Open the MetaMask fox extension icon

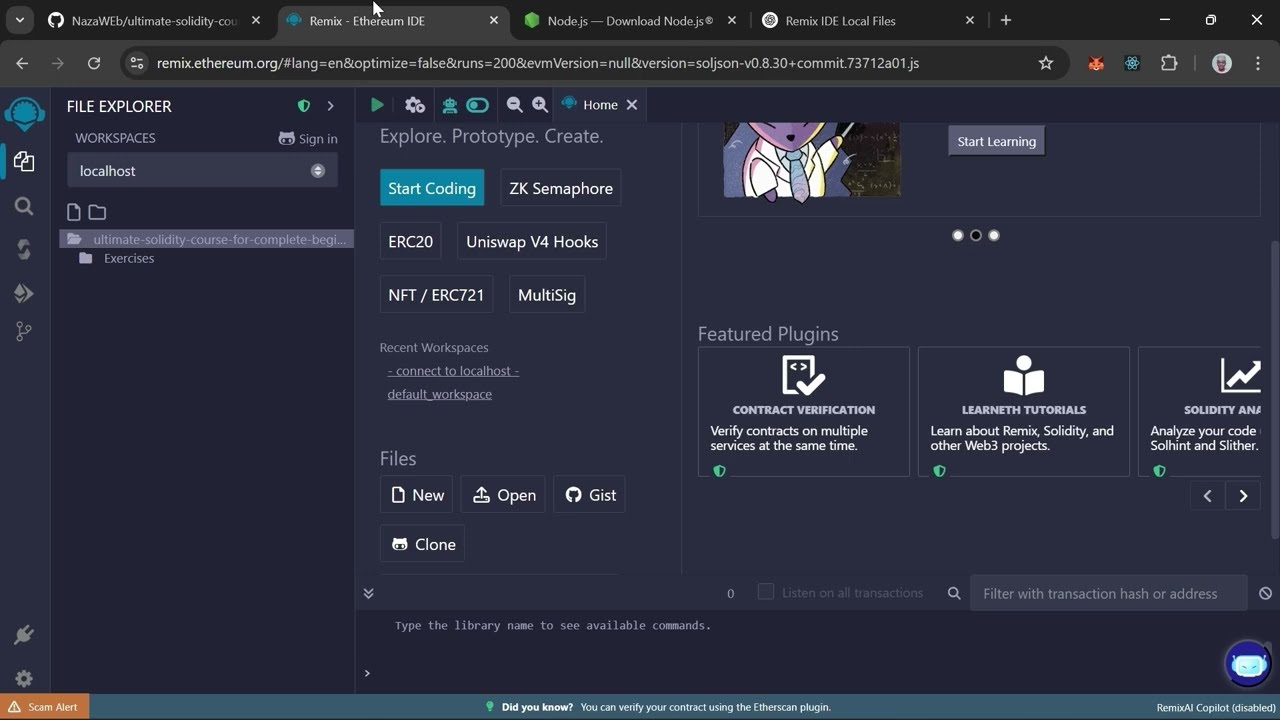tap(1096, 63)
